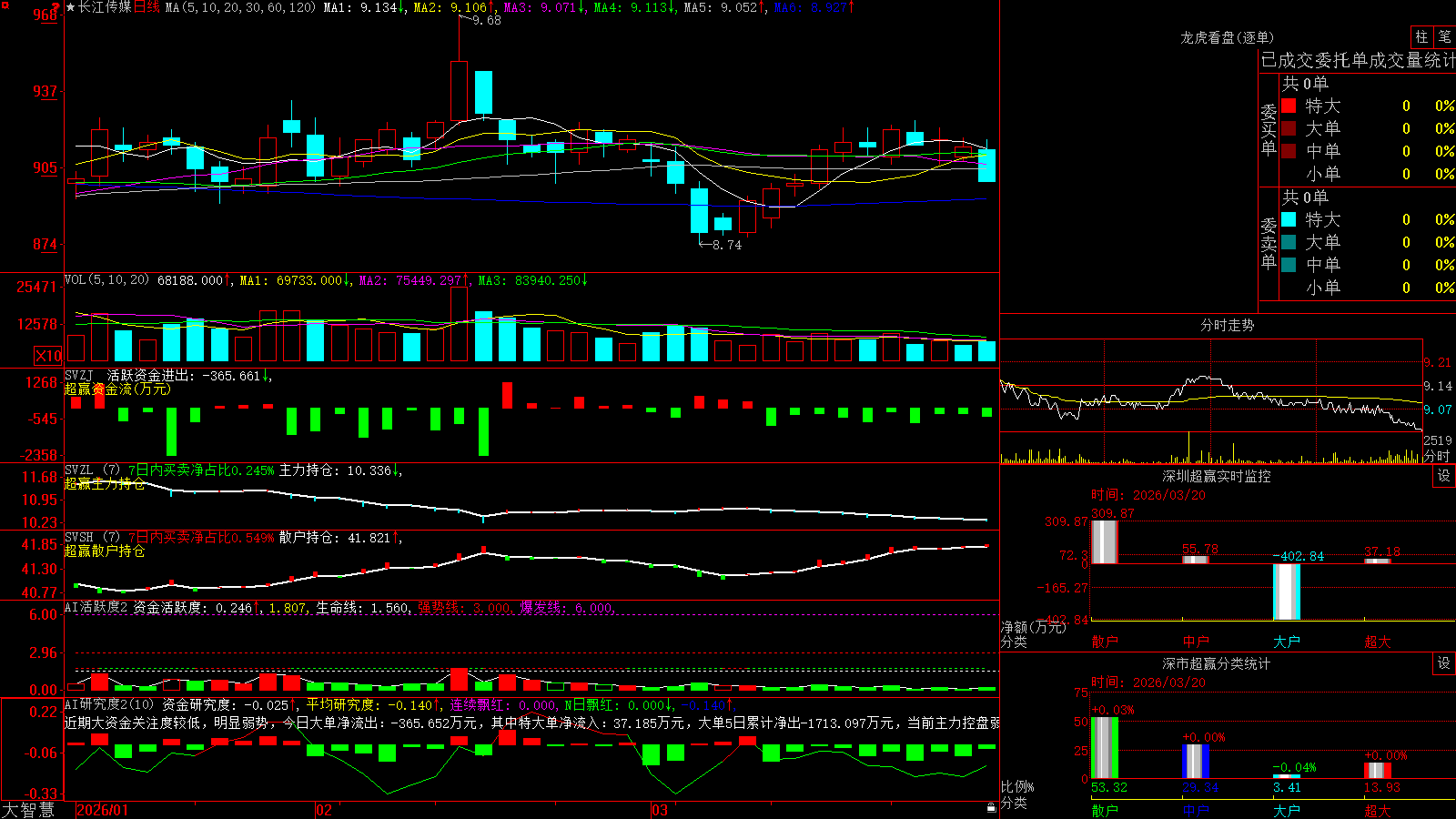Screen dimensions: 1456x819
Task: Click the 309.87 散户 bar in 实时监控
Action: (1104, 541)
